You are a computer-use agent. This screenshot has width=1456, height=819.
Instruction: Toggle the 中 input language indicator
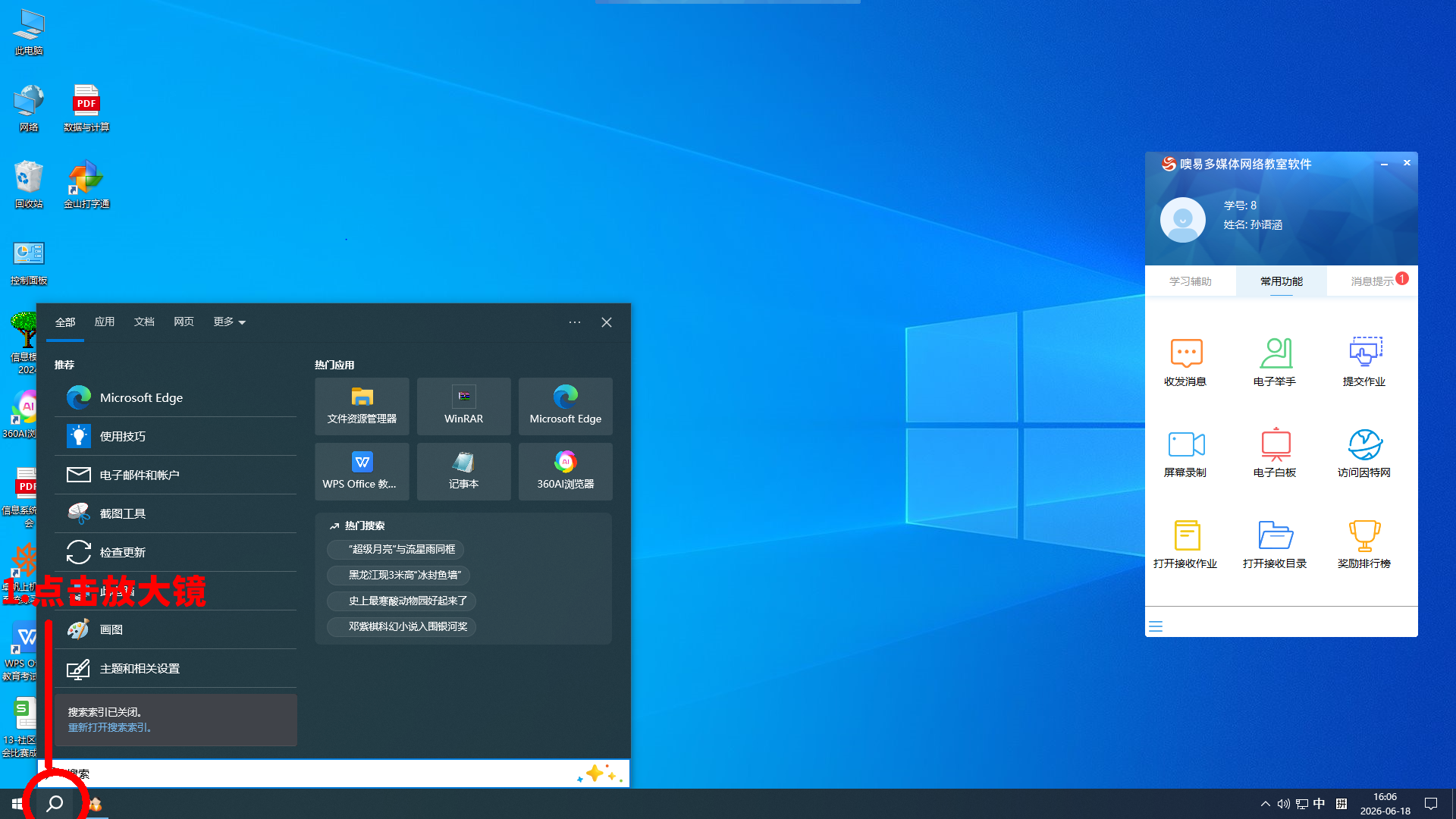(1319, 804)
